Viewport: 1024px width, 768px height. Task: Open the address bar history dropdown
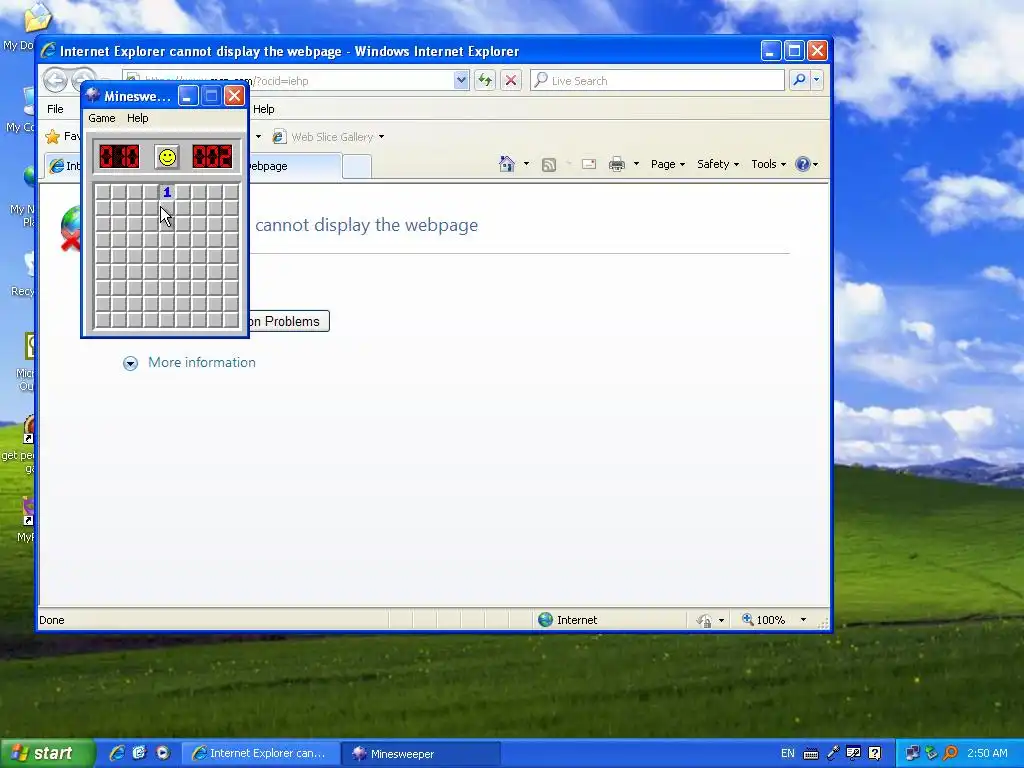tap(461, 80)
